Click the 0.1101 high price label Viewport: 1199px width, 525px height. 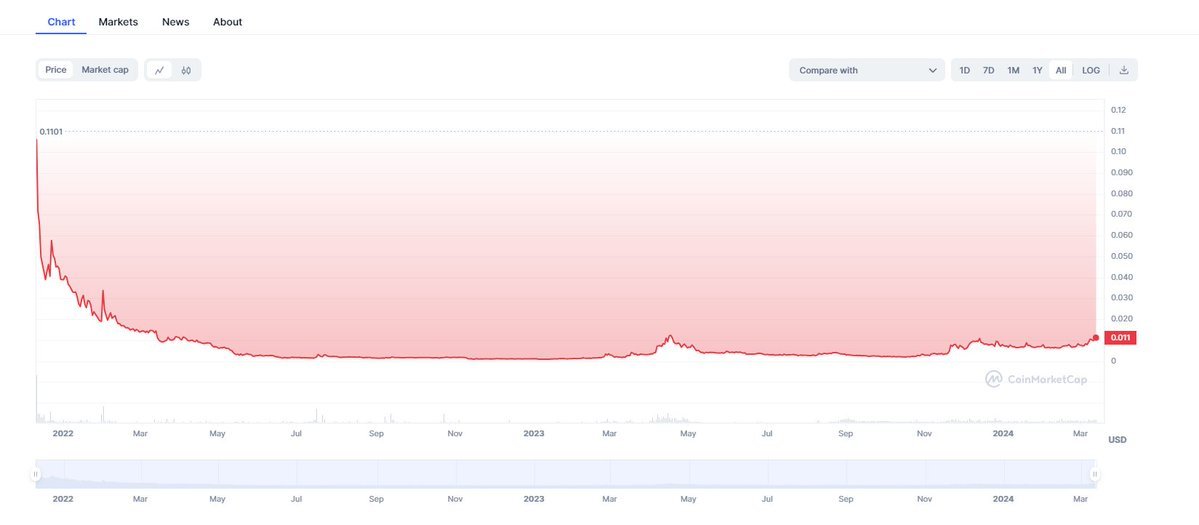tap(50, 132)
